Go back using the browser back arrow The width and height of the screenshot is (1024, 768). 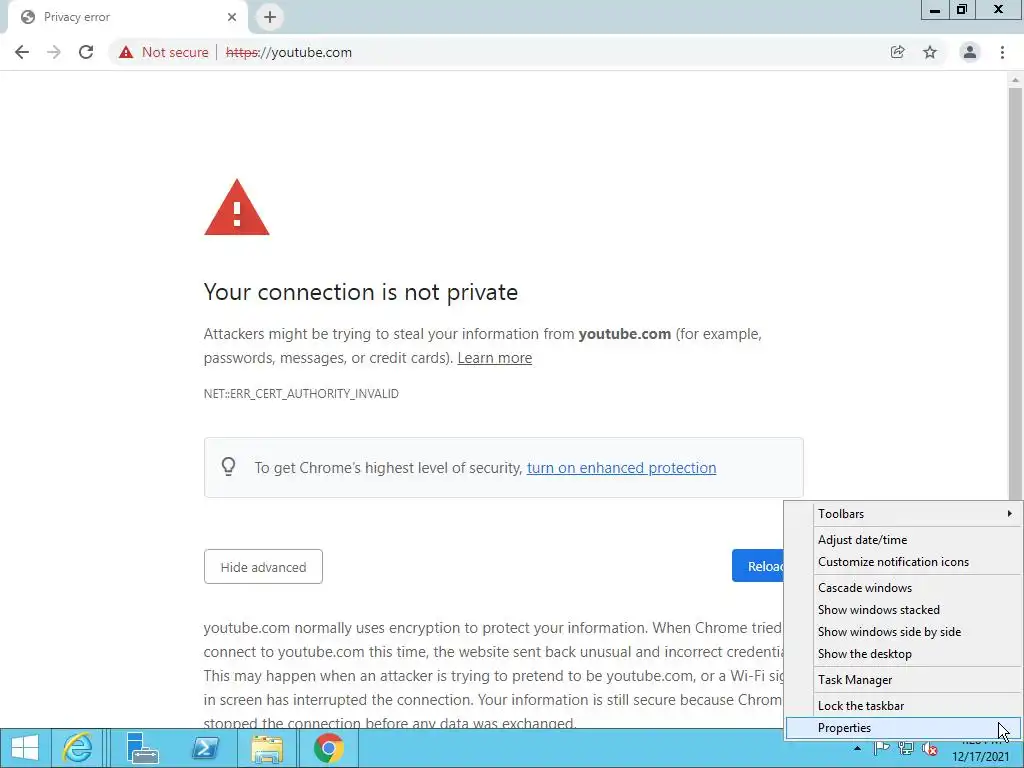pyautogui.click(x=22, y=52)
